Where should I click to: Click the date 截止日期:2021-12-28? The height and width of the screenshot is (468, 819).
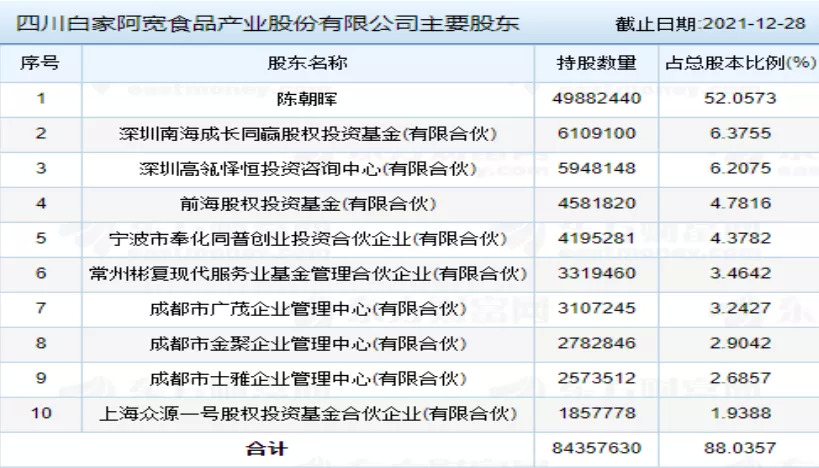(x=710, y=24)
